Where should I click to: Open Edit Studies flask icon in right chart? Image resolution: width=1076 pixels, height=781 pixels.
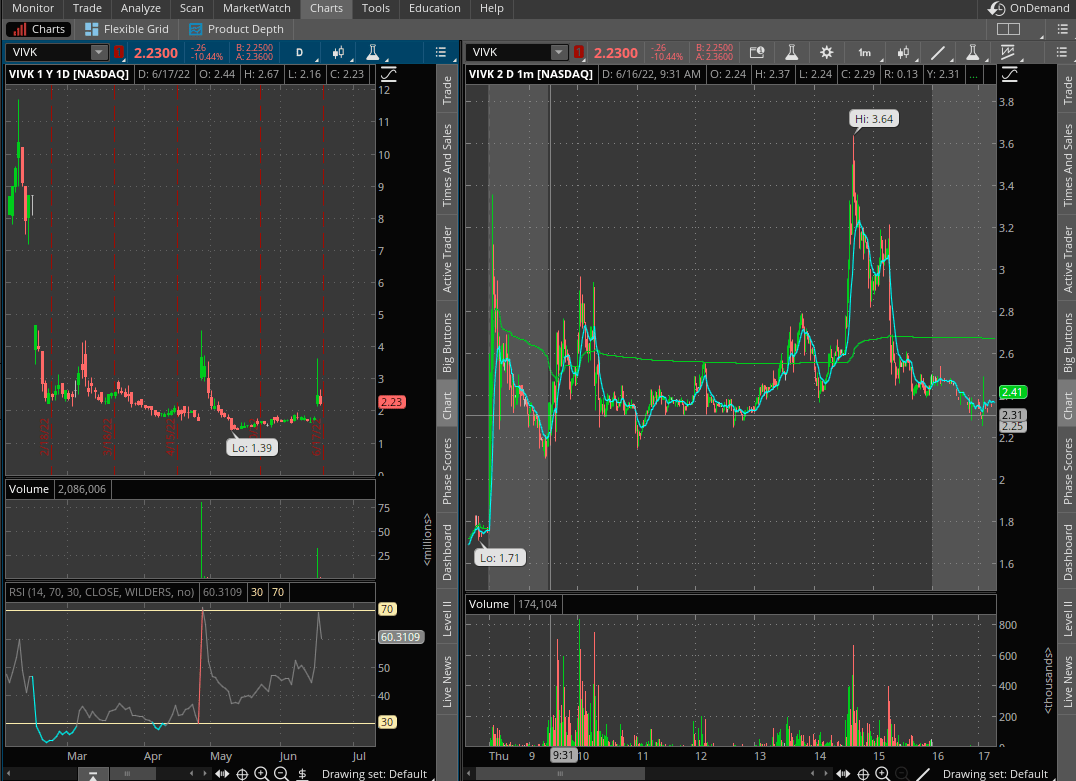[791, 53]
